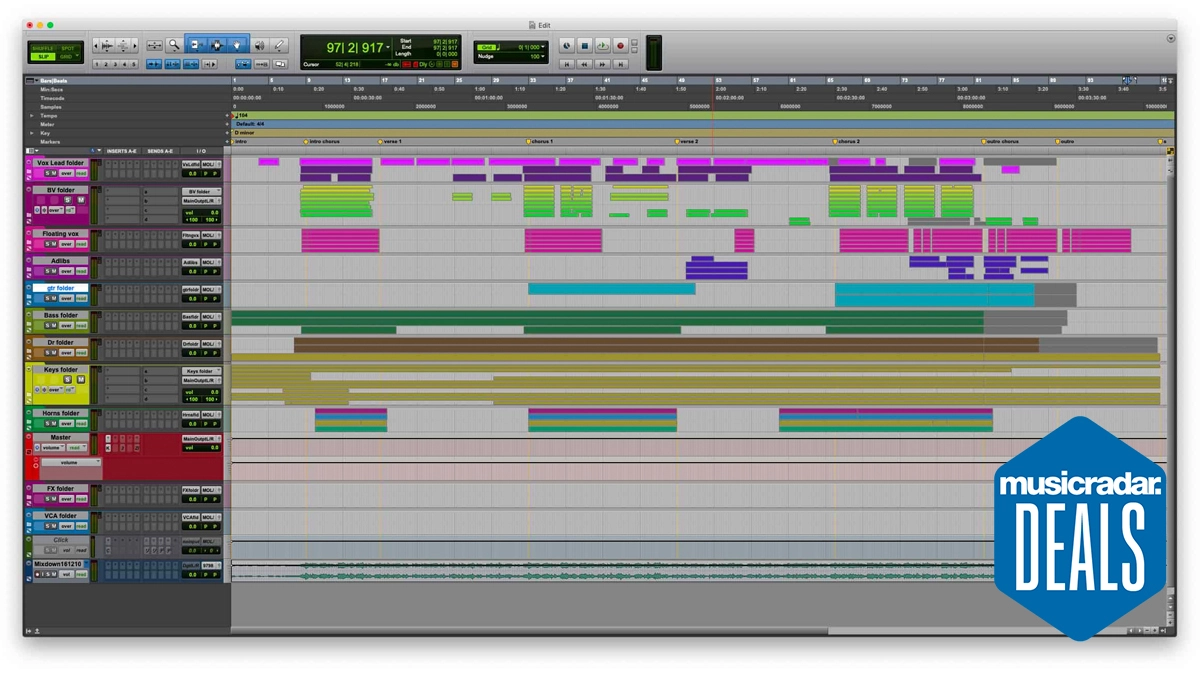This screenshot has width=1200, height=675.
Task: Mute the BV folder track
Action: point(81,200)
